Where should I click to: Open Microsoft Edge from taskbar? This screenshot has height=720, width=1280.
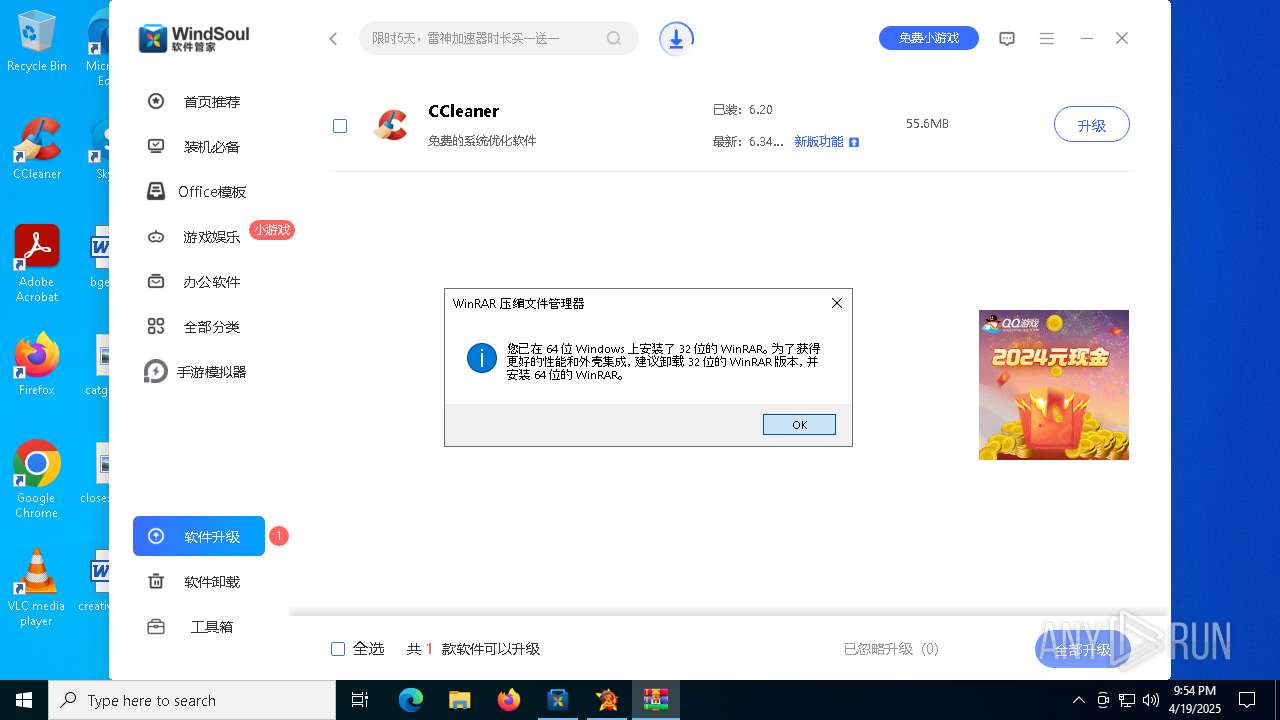click(411, 700)
